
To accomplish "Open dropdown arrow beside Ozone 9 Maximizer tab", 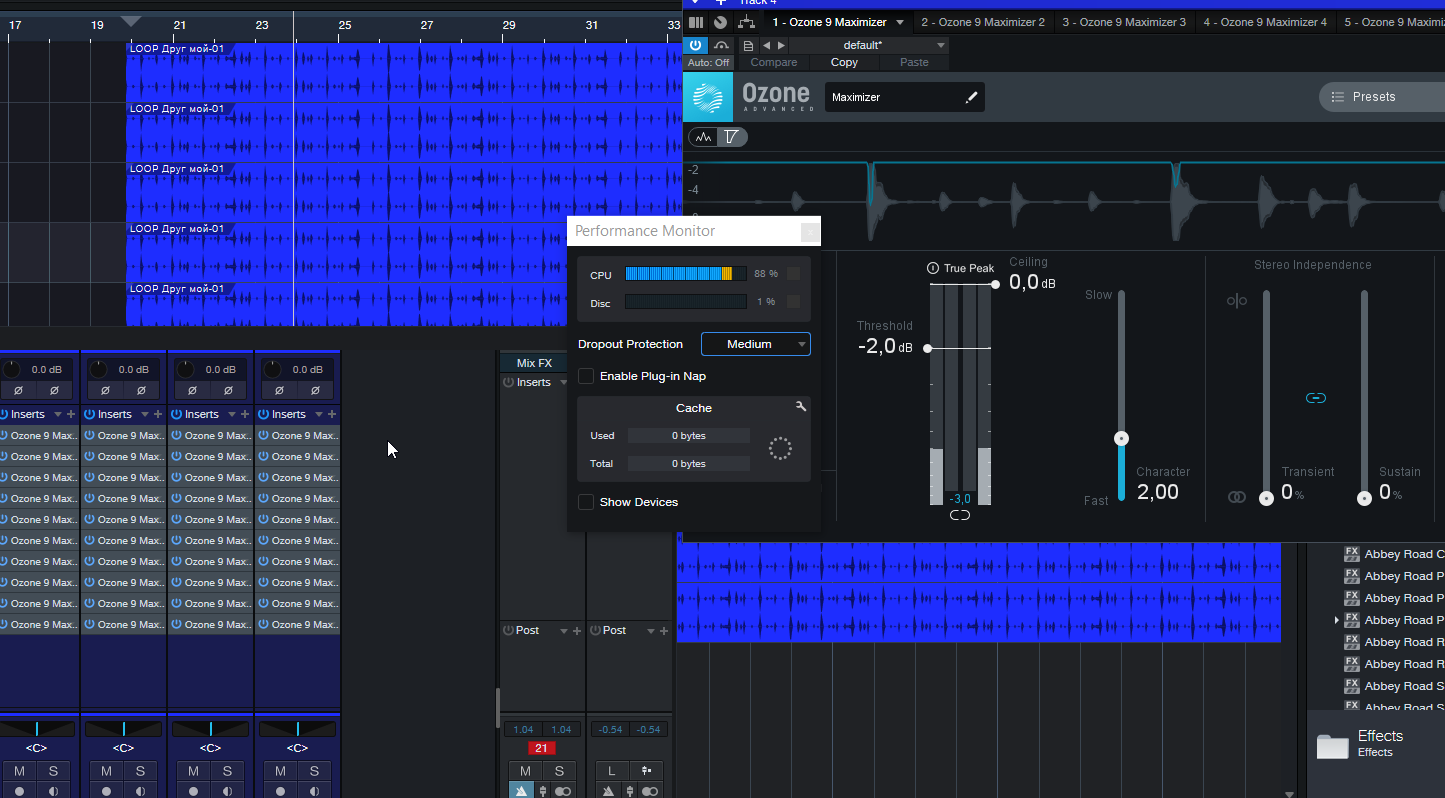I will click(x=899, y=22).
